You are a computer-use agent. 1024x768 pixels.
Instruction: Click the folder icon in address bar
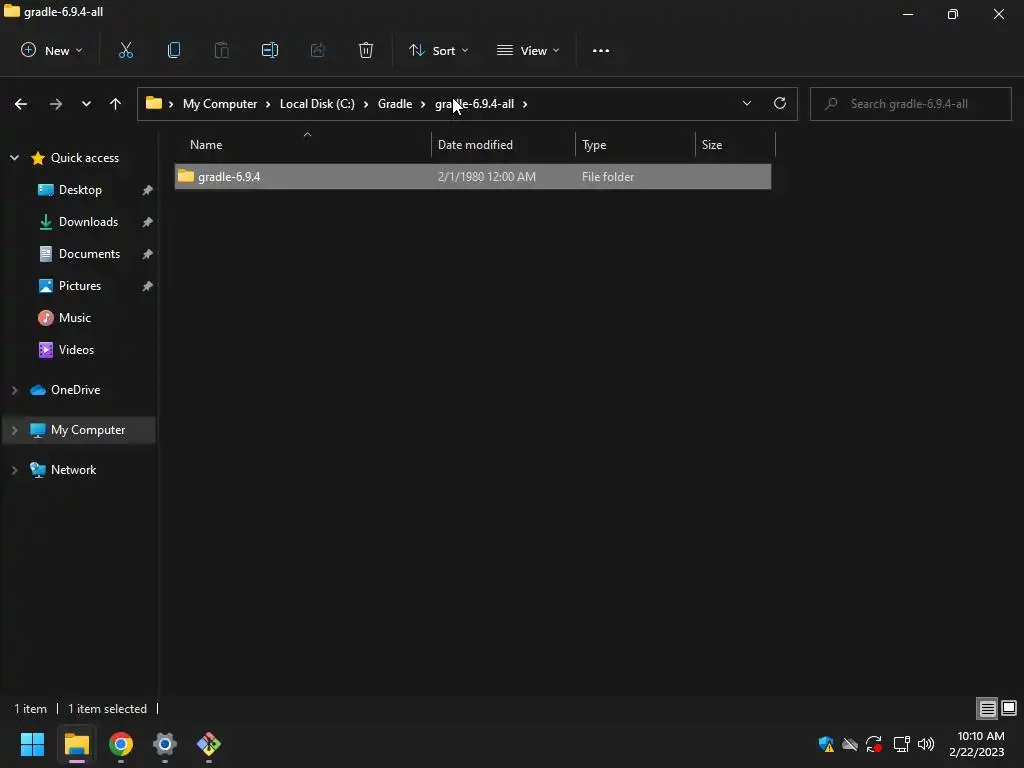point(153,103)
